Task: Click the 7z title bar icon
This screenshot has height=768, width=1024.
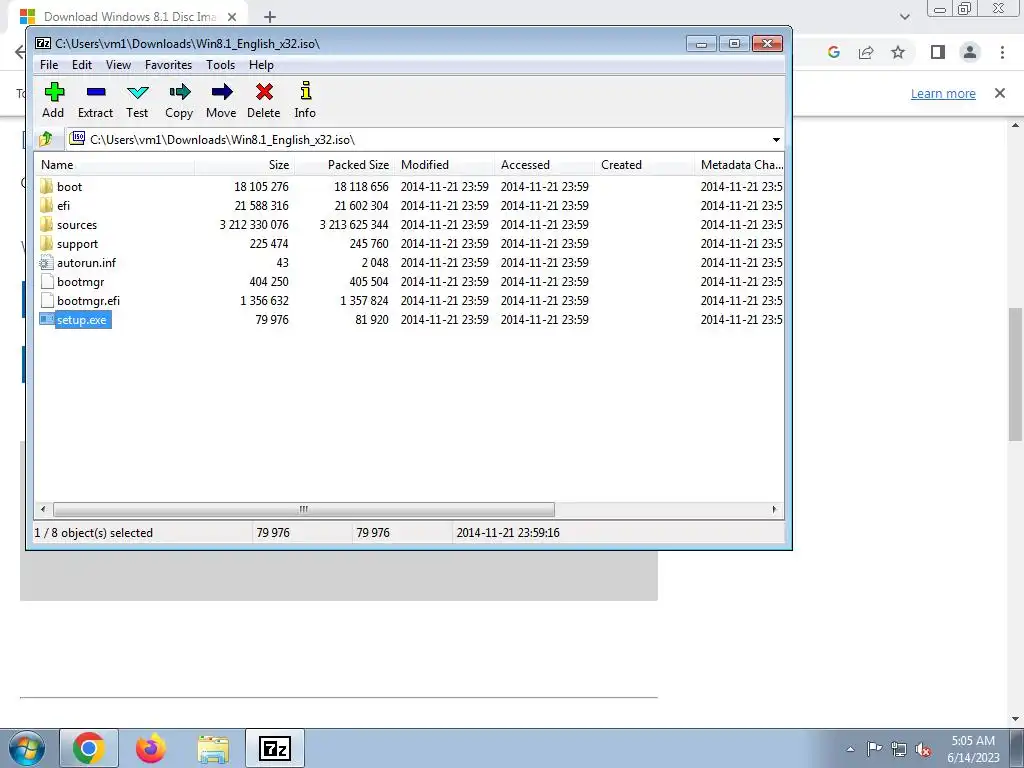Action: 42,43
